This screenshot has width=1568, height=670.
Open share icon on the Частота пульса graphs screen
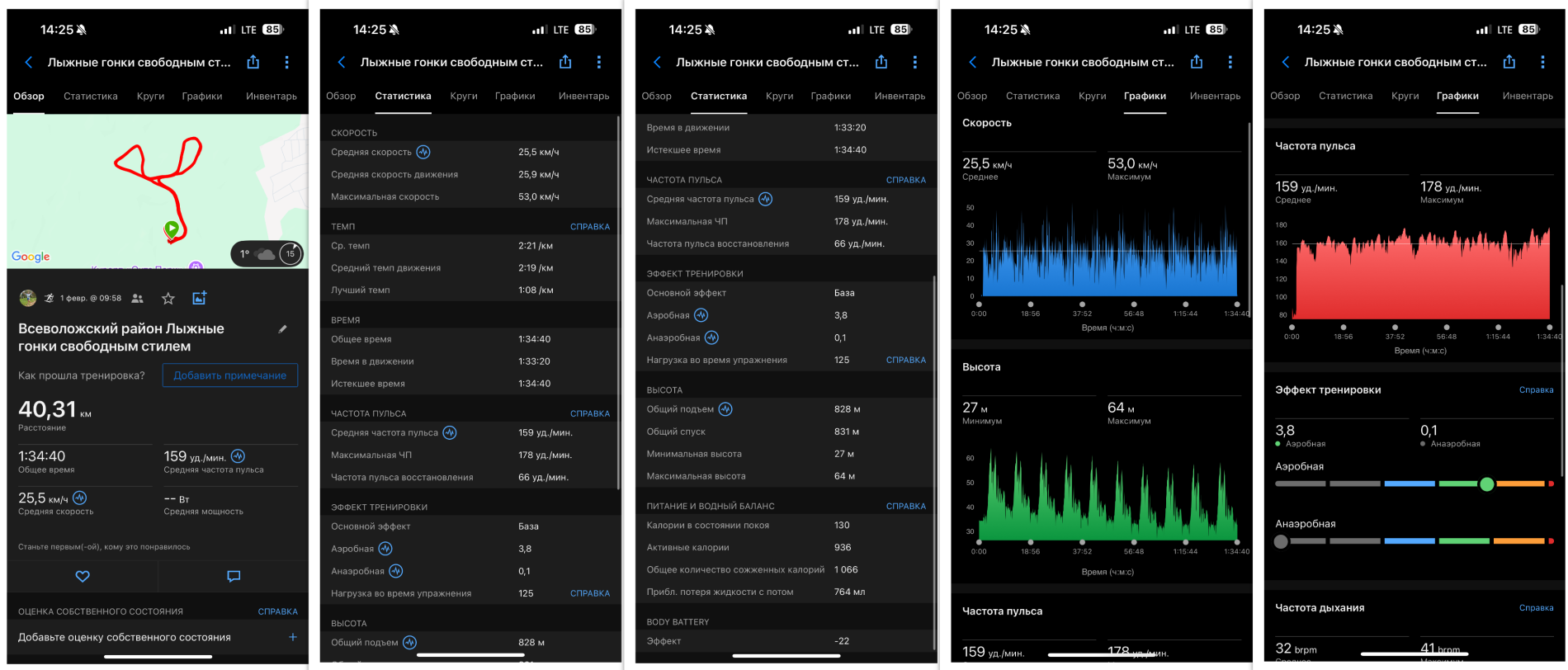[x=1509, y=62]
